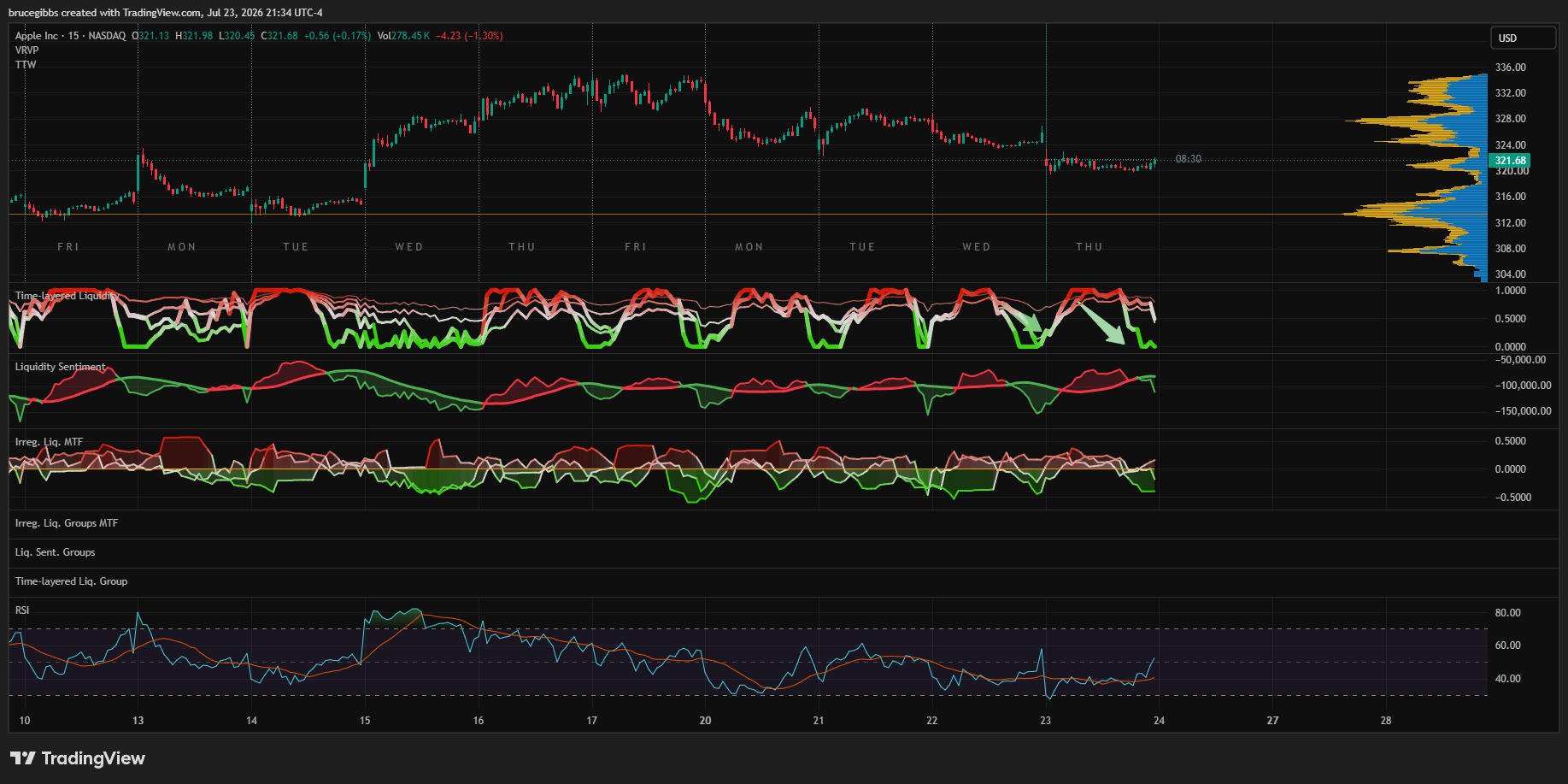Viewport: 1568px width, 784px height.
Task: Click the −150,000.00 scale label
Action: [1524, 411]
